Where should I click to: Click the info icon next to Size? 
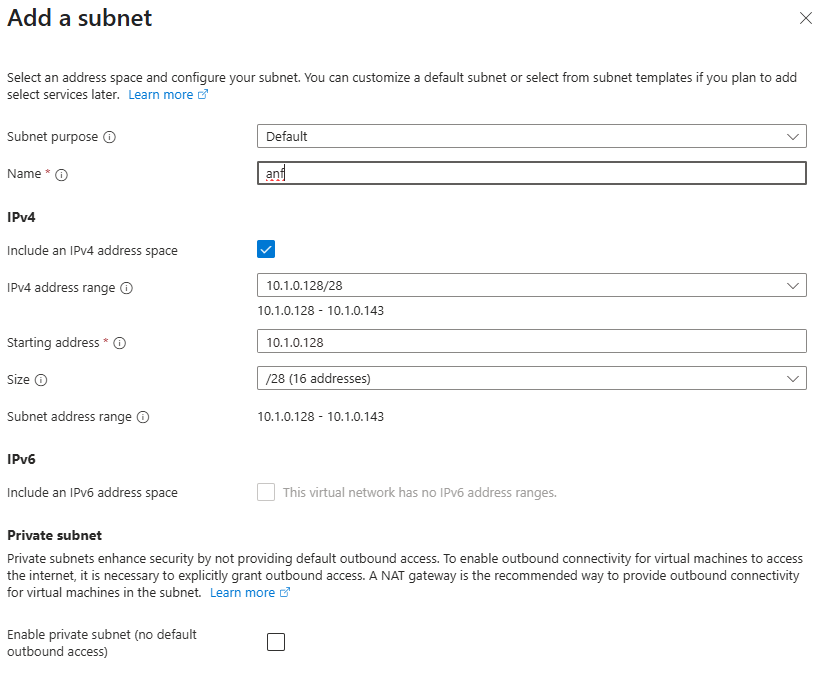coord(41,380)
